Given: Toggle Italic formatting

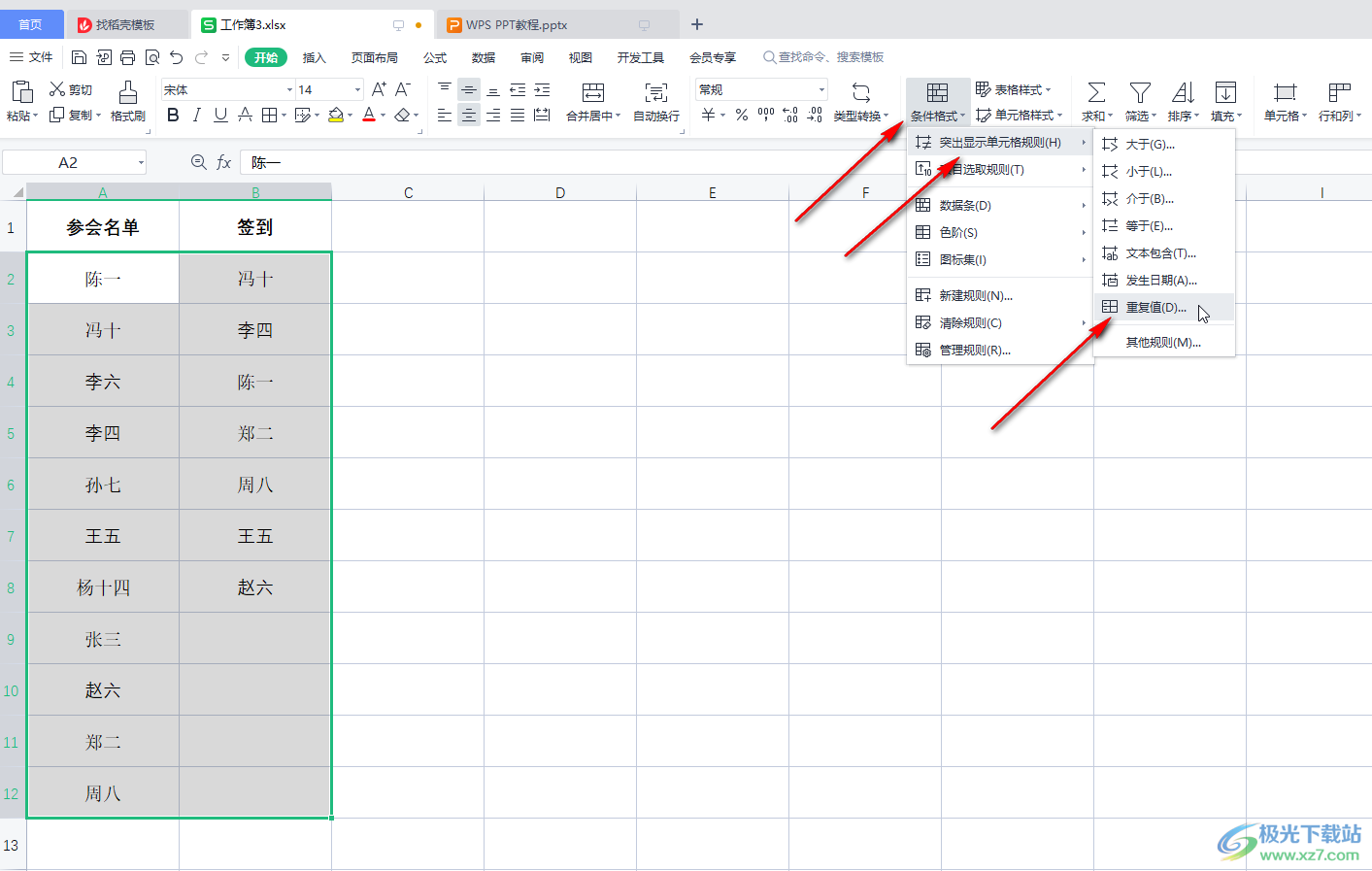Looking at the screenshot, I should pyautogui.click(x=197, y=116).
